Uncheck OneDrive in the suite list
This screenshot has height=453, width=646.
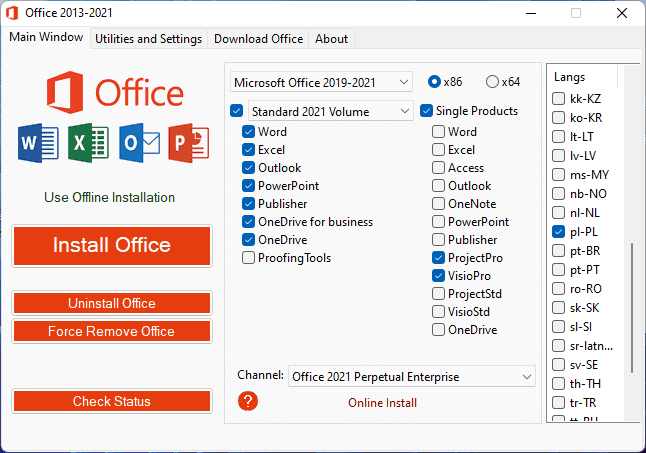point(248,240)
